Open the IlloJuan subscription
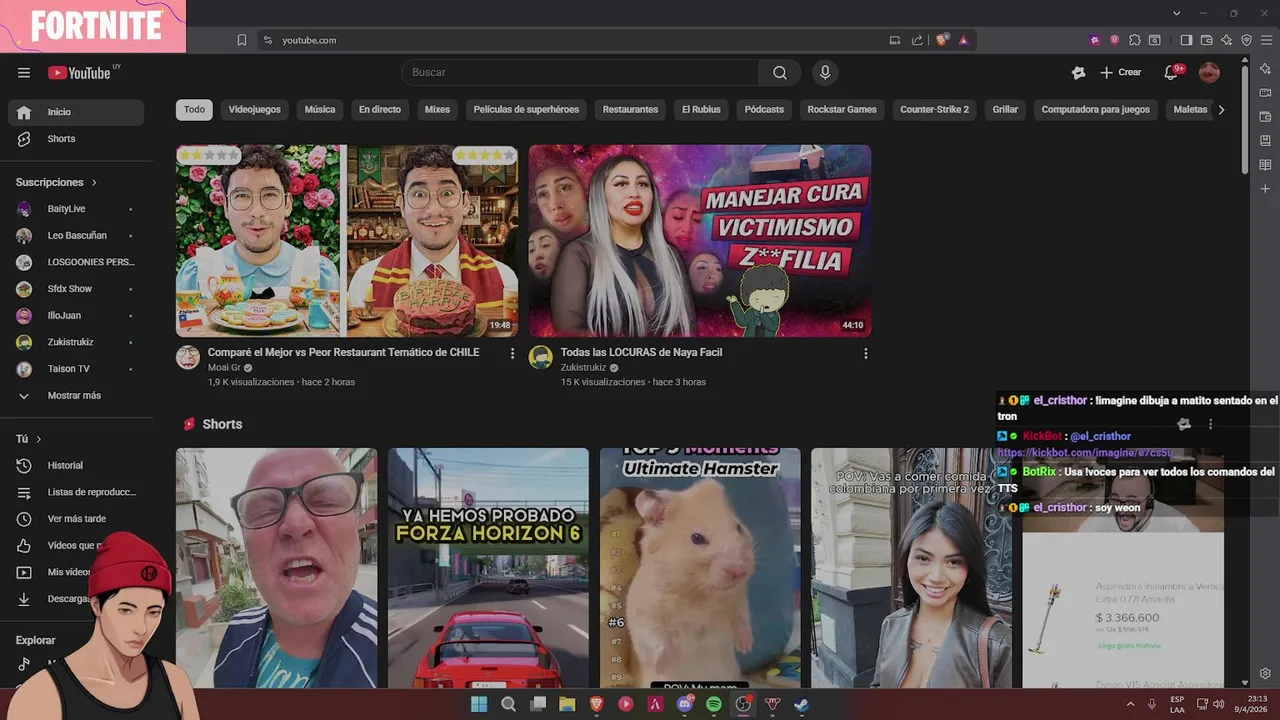 click(x=76, y=316)
